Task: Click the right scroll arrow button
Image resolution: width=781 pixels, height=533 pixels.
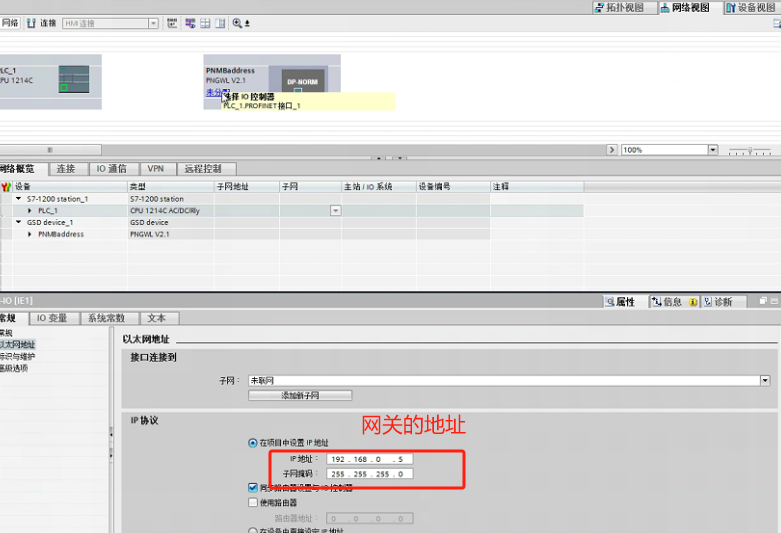Action: [x=612, y=149]
